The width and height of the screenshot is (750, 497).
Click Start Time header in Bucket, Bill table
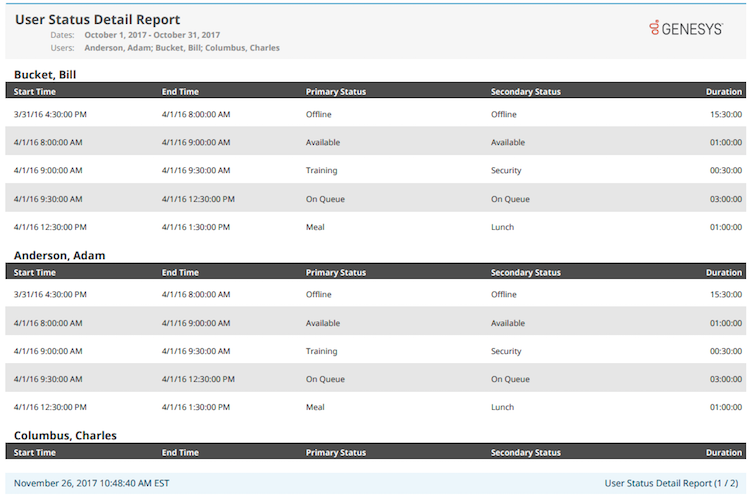point(34,91)
